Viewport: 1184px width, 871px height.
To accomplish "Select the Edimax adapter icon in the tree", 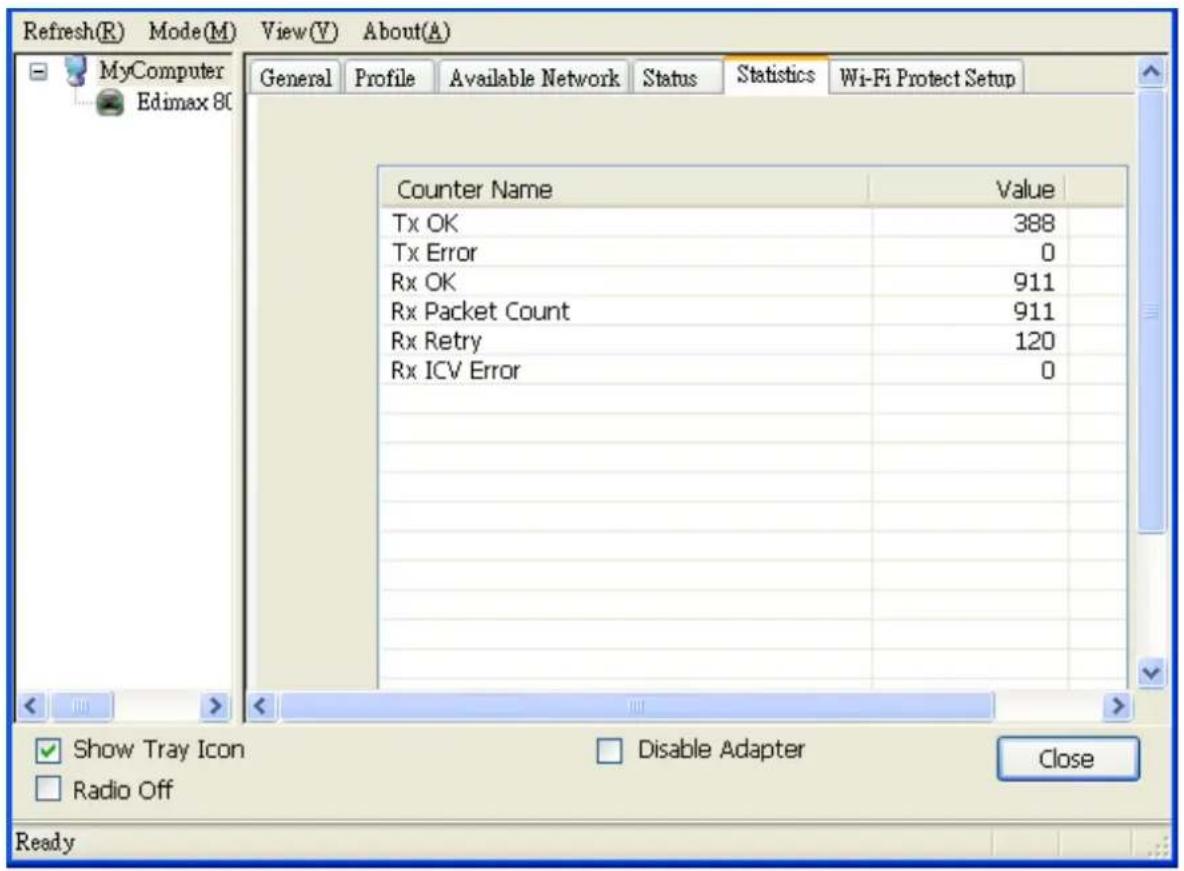I will coord(110,103).
